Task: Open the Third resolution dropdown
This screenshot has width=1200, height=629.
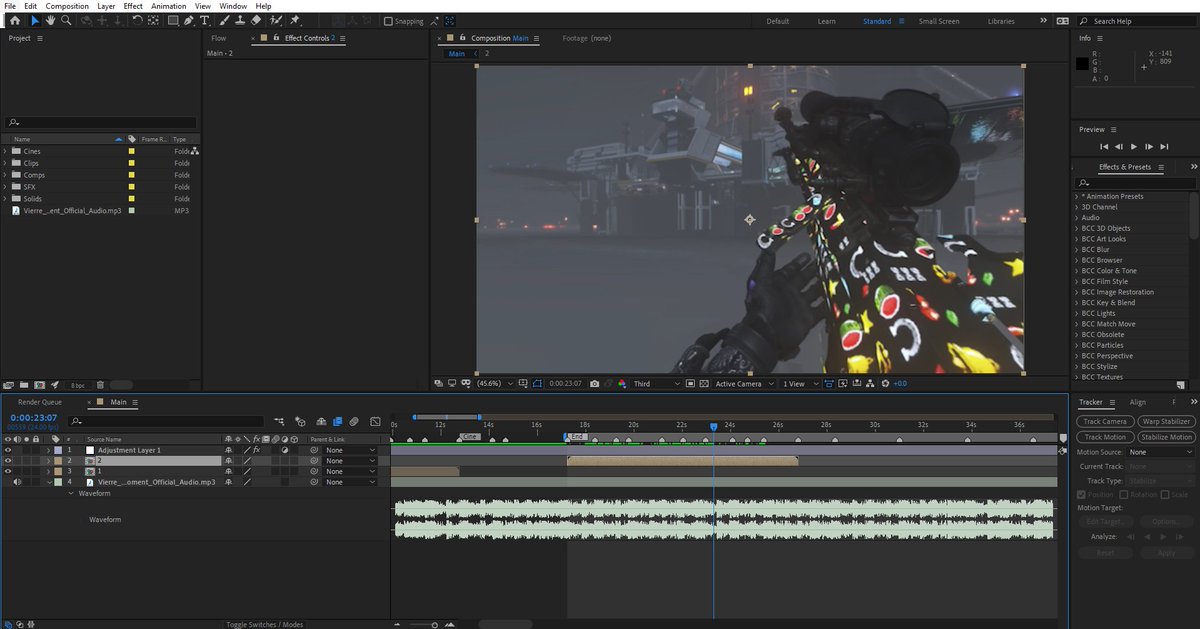Action: (654, 383)
